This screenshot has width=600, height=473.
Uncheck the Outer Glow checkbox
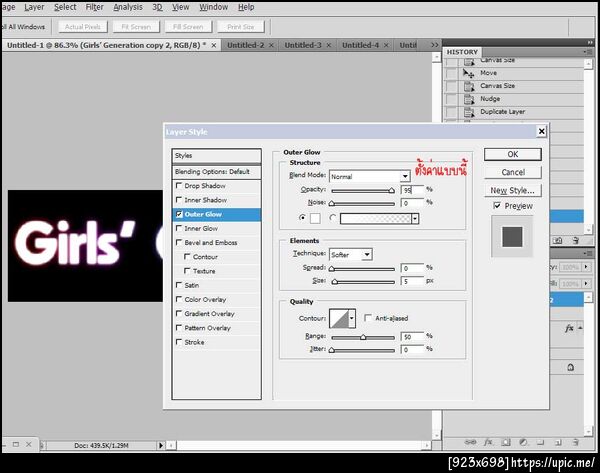pyautogui.click(x=179, y=214)
